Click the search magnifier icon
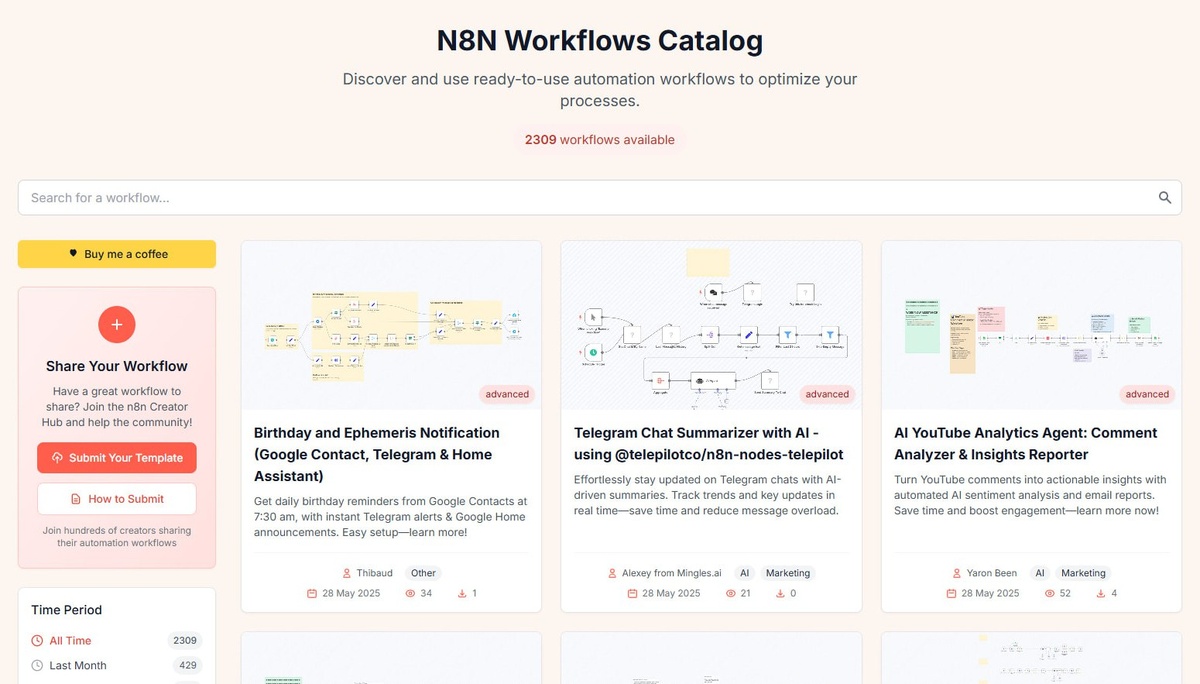 pos(1165,198)
